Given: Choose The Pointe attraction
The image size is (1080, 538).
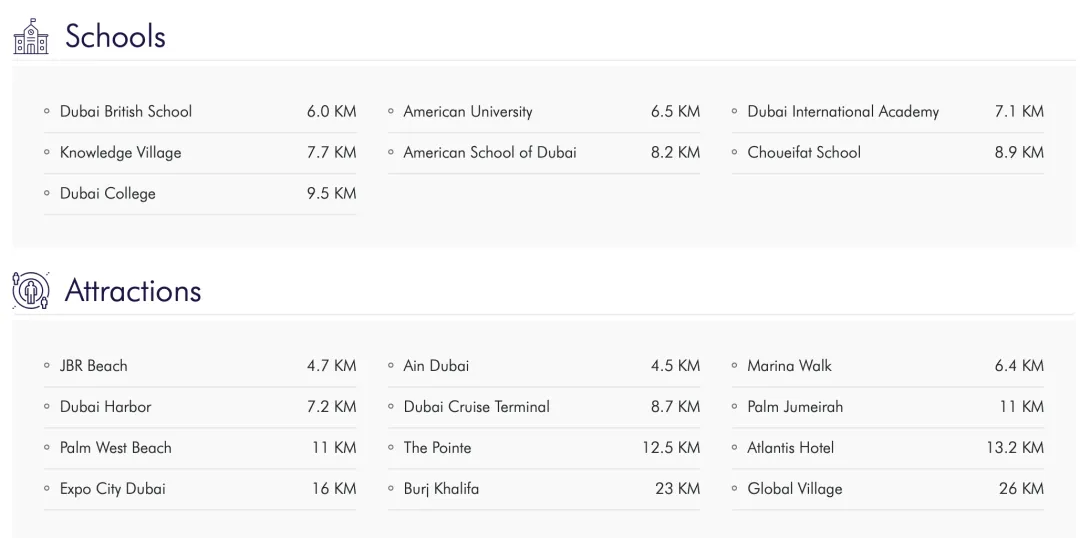Looking at the screenshot, I should [437, 448].
